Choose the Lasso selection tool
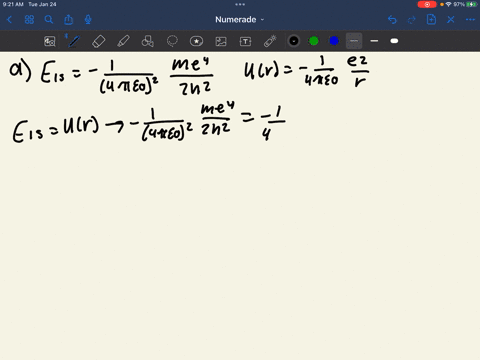The image size is (480, 360). 172,41
